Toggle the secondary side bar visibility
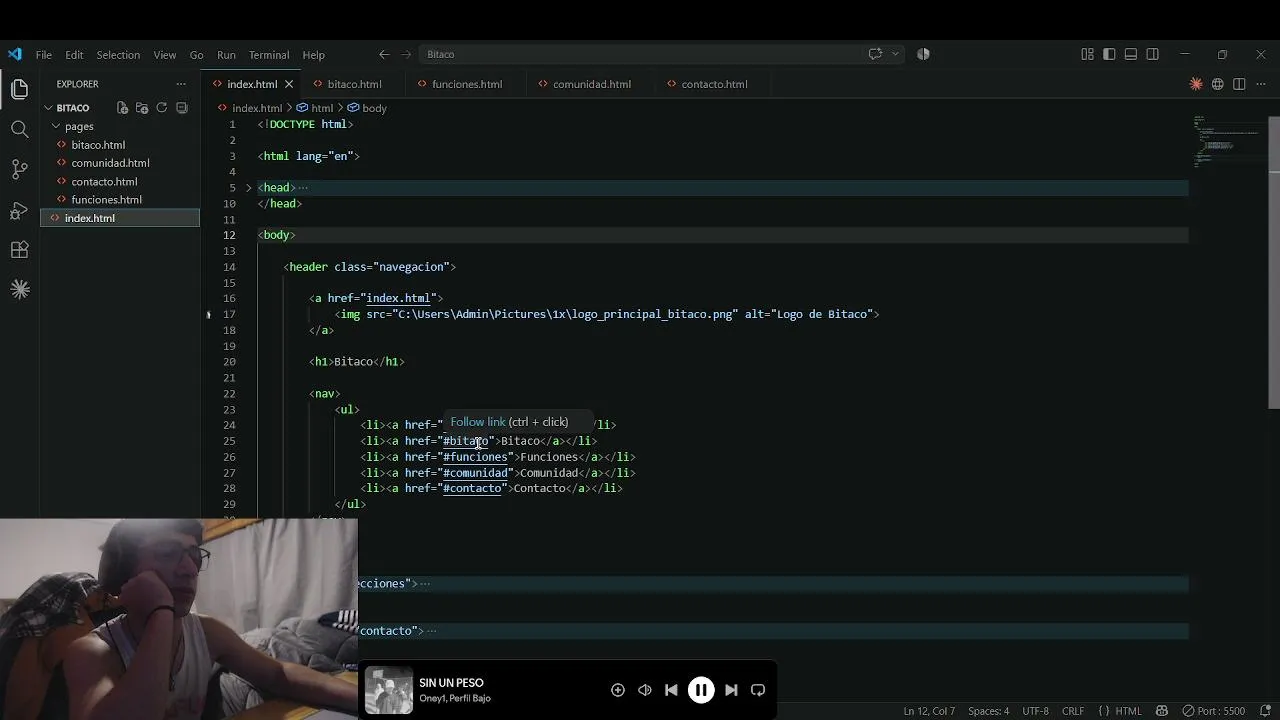Viewport: 1280px width, 720px height. (x=1153, y=54)
